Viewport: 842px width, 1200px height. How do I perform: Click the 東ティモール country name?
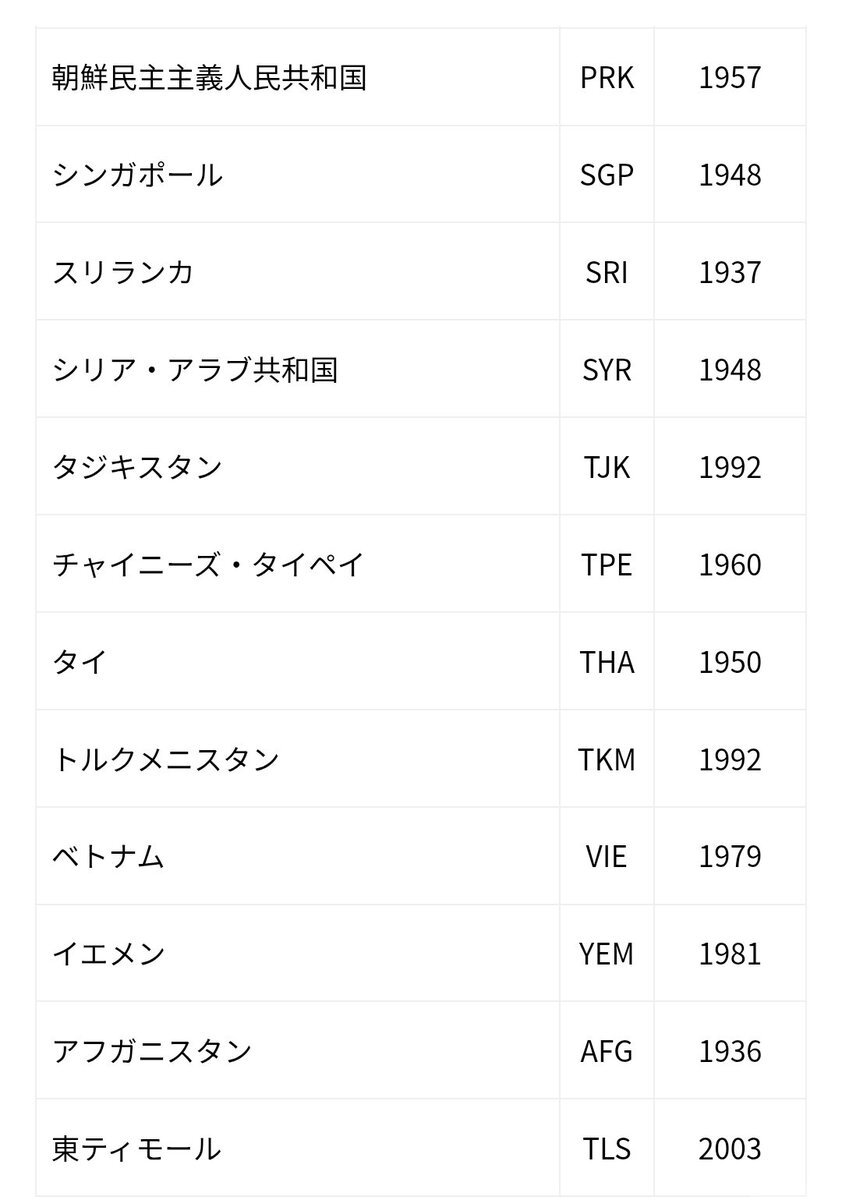pyautogui.click(x=137, y=1149)
